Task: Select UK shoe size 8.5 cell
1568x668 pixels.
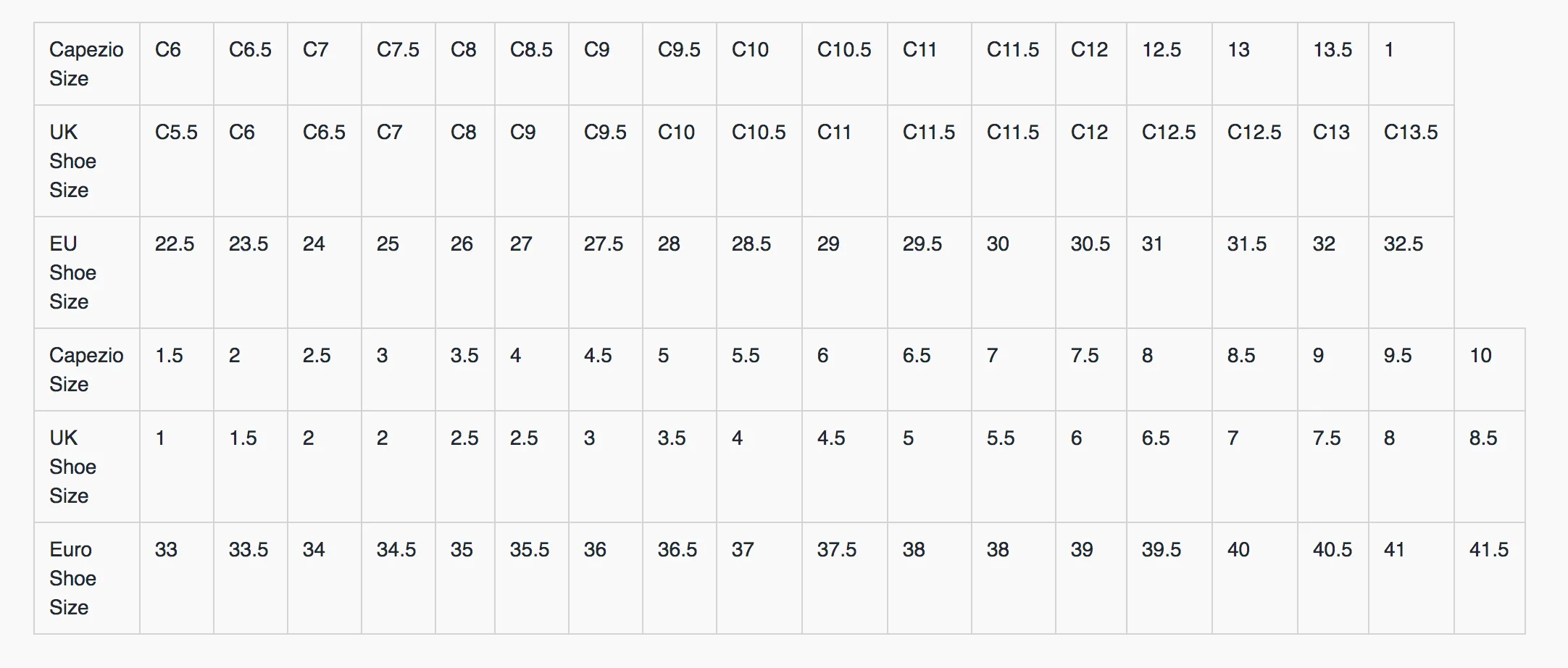Action: (x=1489, y=467)
